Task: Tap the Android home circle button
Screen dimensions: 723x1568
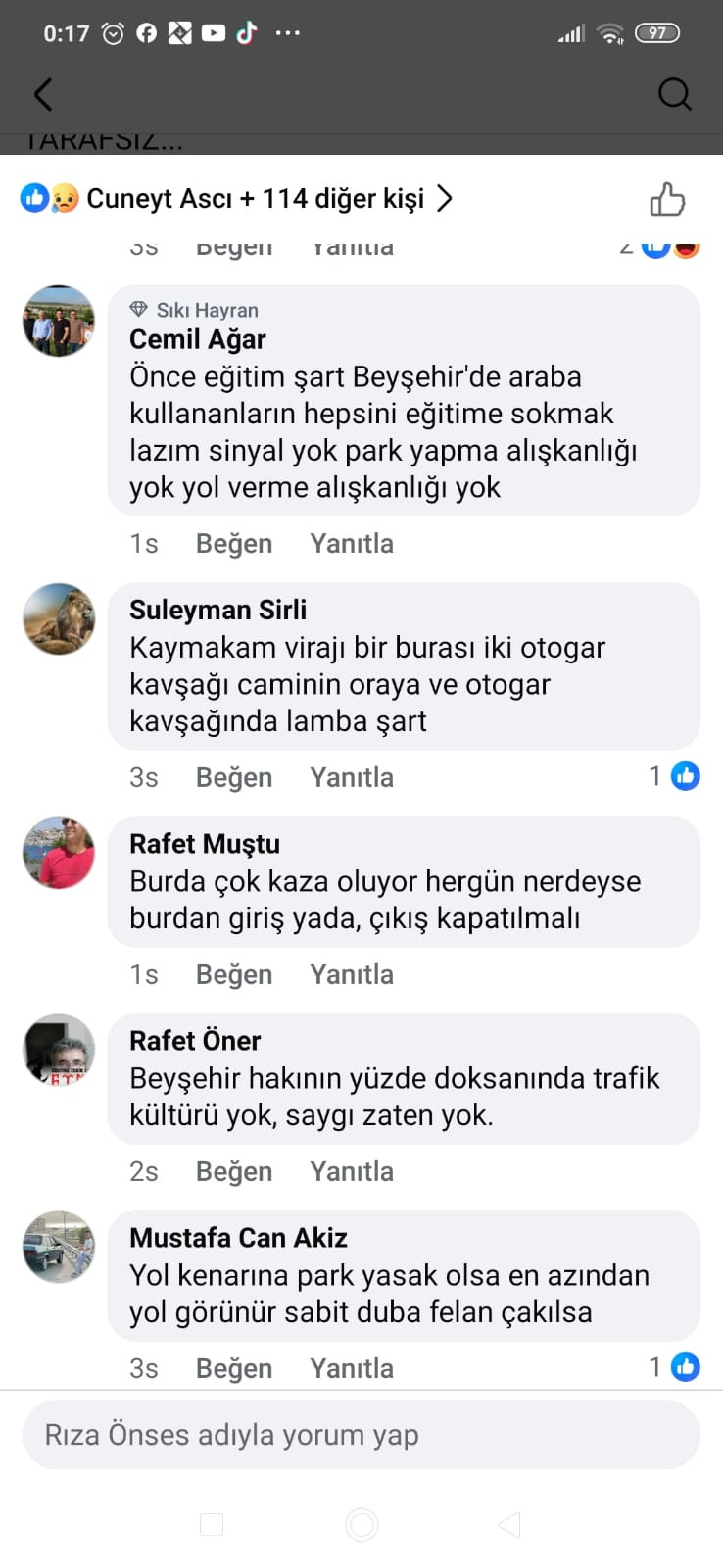Action: pos(361,1525)
